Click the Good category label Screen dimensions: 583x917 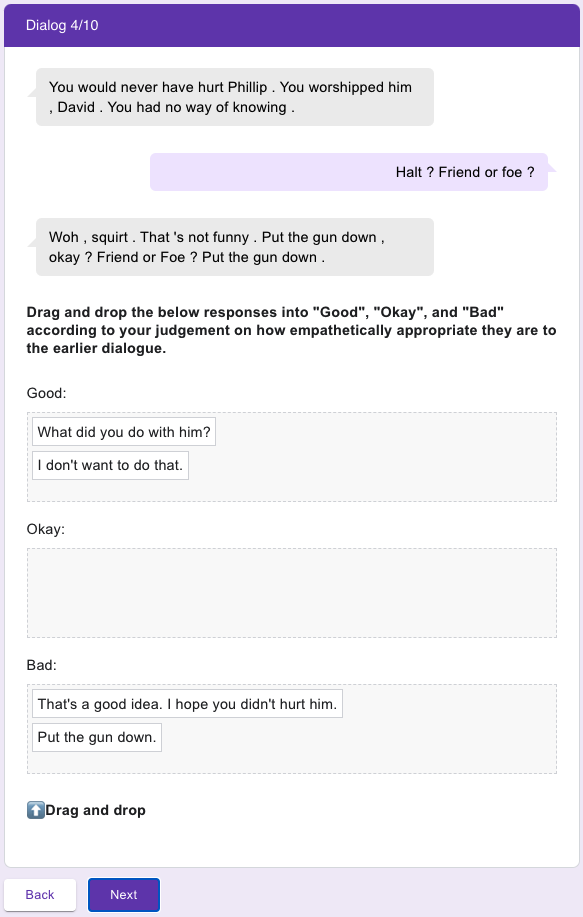(x=46, y=393)
